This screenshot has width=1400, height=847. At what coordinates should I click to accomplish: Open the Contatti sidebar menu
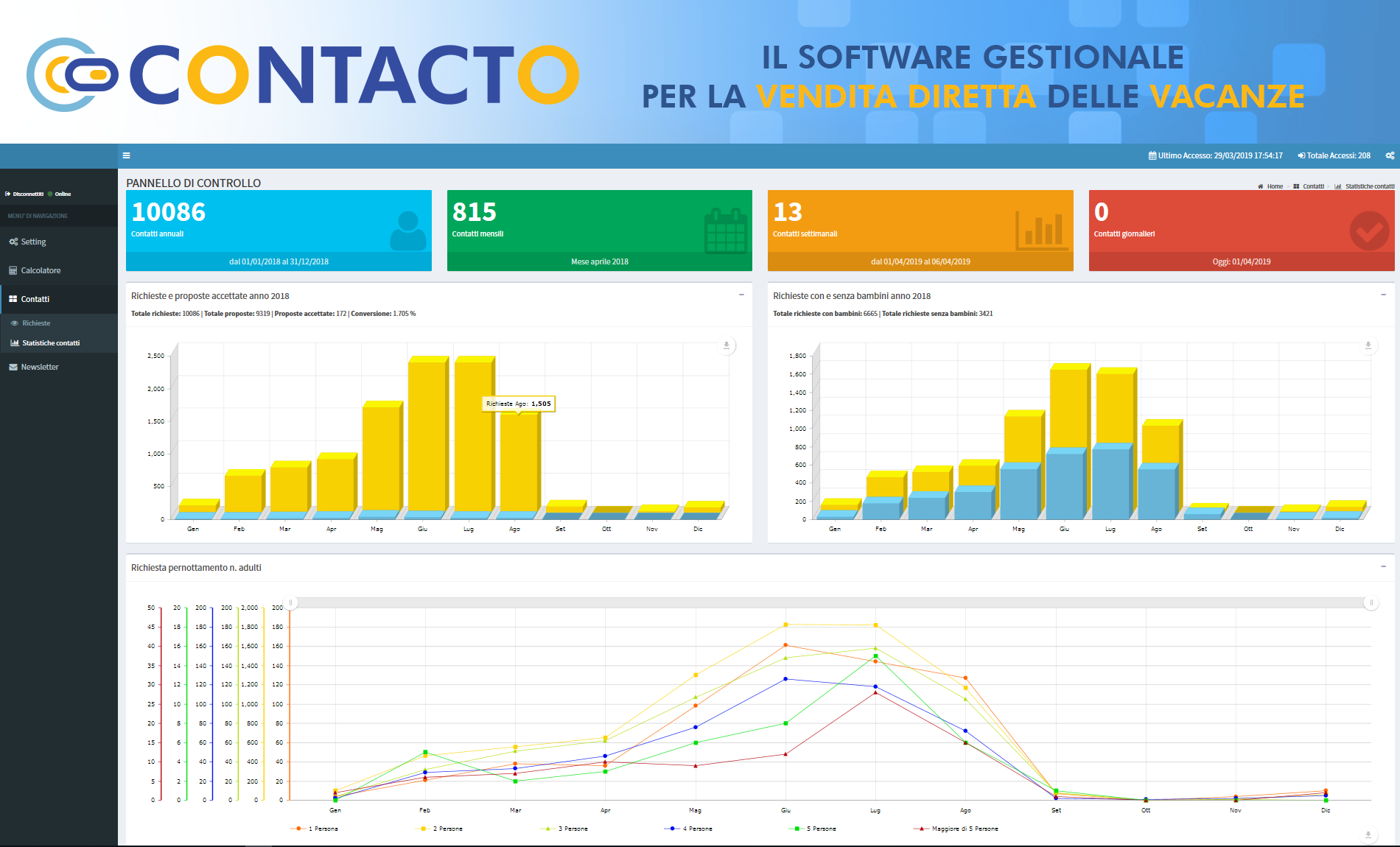tap(59, 299)
